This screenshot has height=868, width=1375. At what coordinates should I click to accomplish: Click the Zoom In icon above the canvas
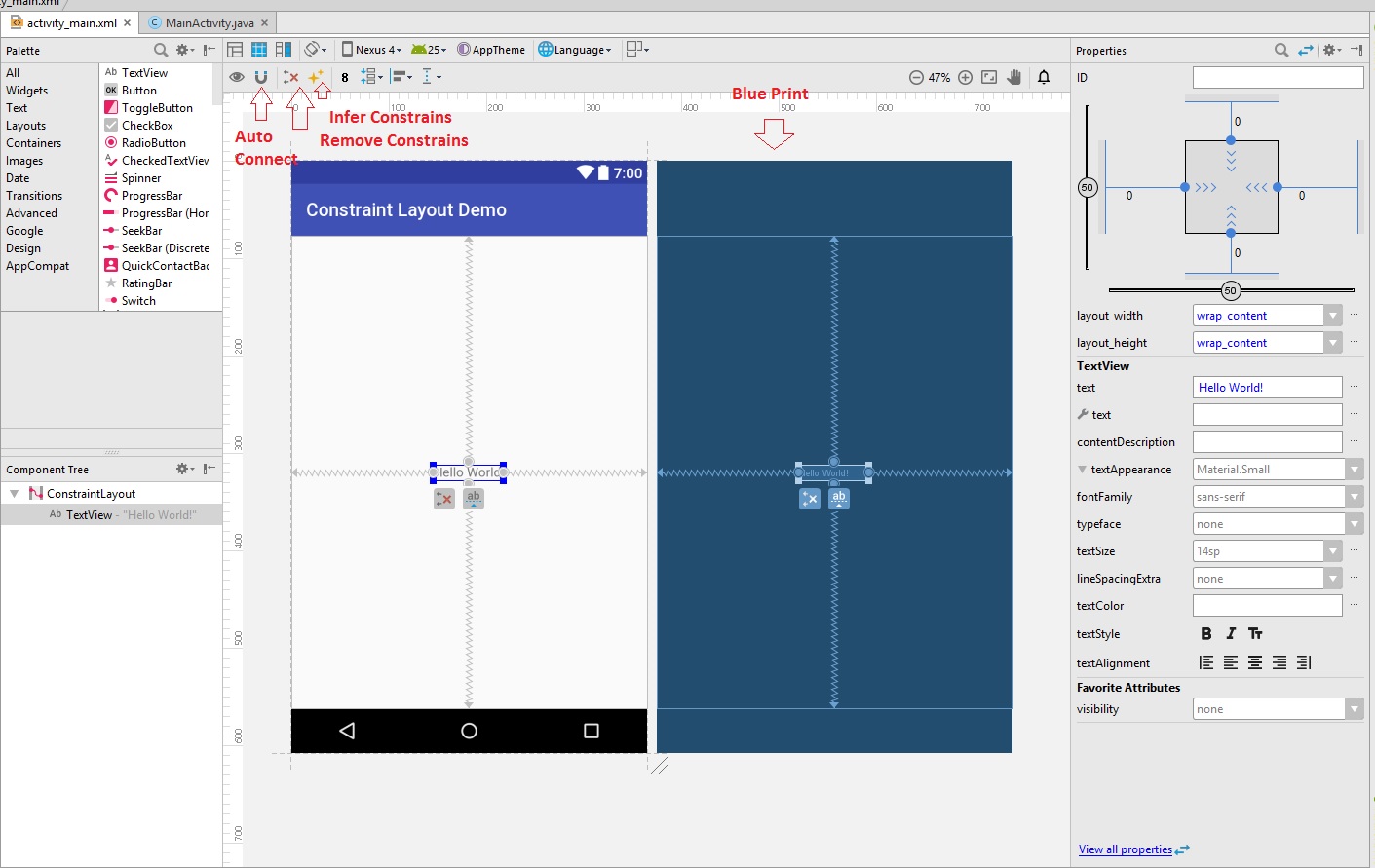(965, 76)
